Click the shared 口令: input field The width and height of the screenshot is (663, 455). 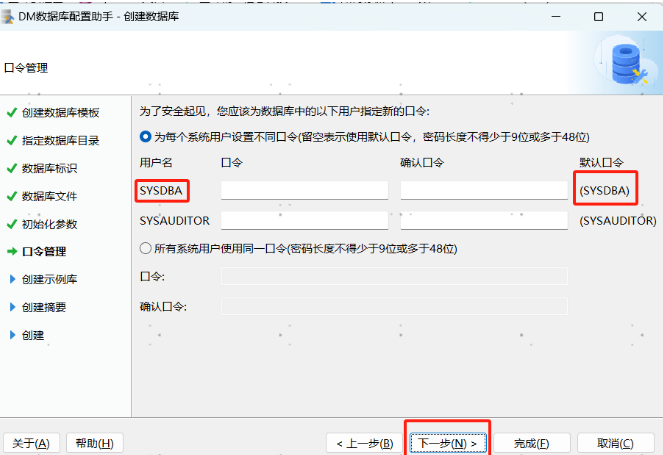[x=394, y=276]
